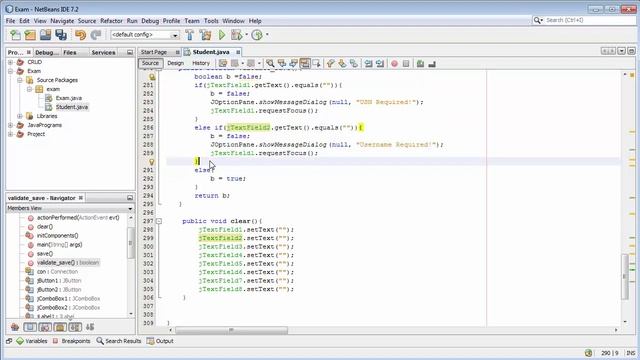The height and width of the screenshot is (360, 640).
Task: Click the Stop Macro Recording icon
Action: (406, 63)
